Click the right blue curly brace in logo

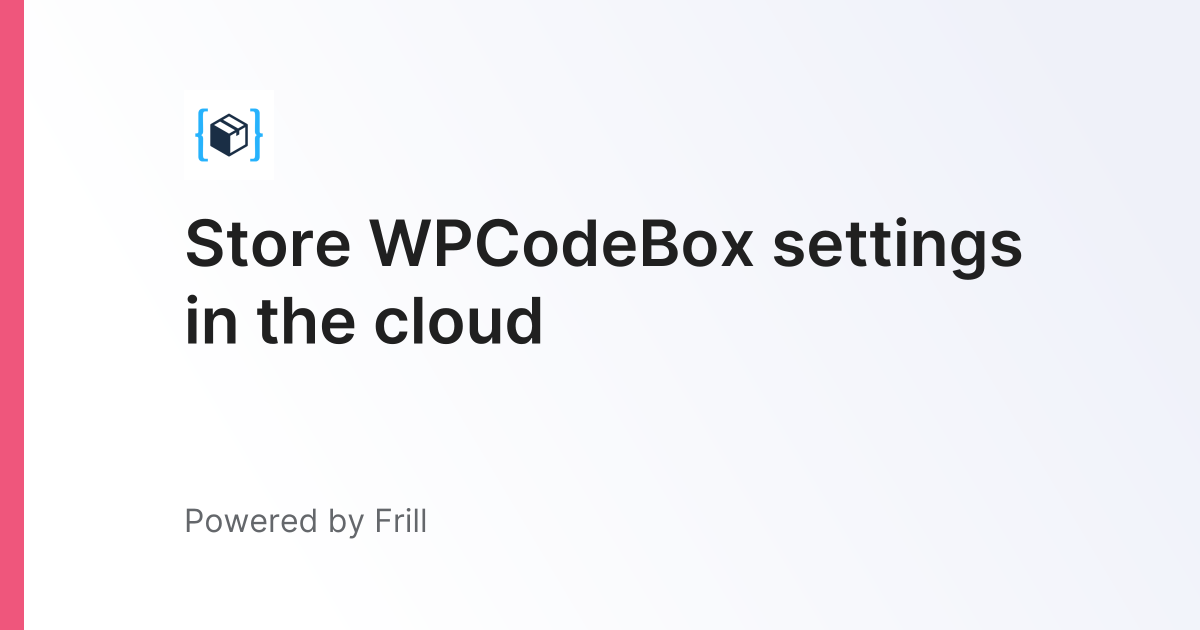point(256,135)
